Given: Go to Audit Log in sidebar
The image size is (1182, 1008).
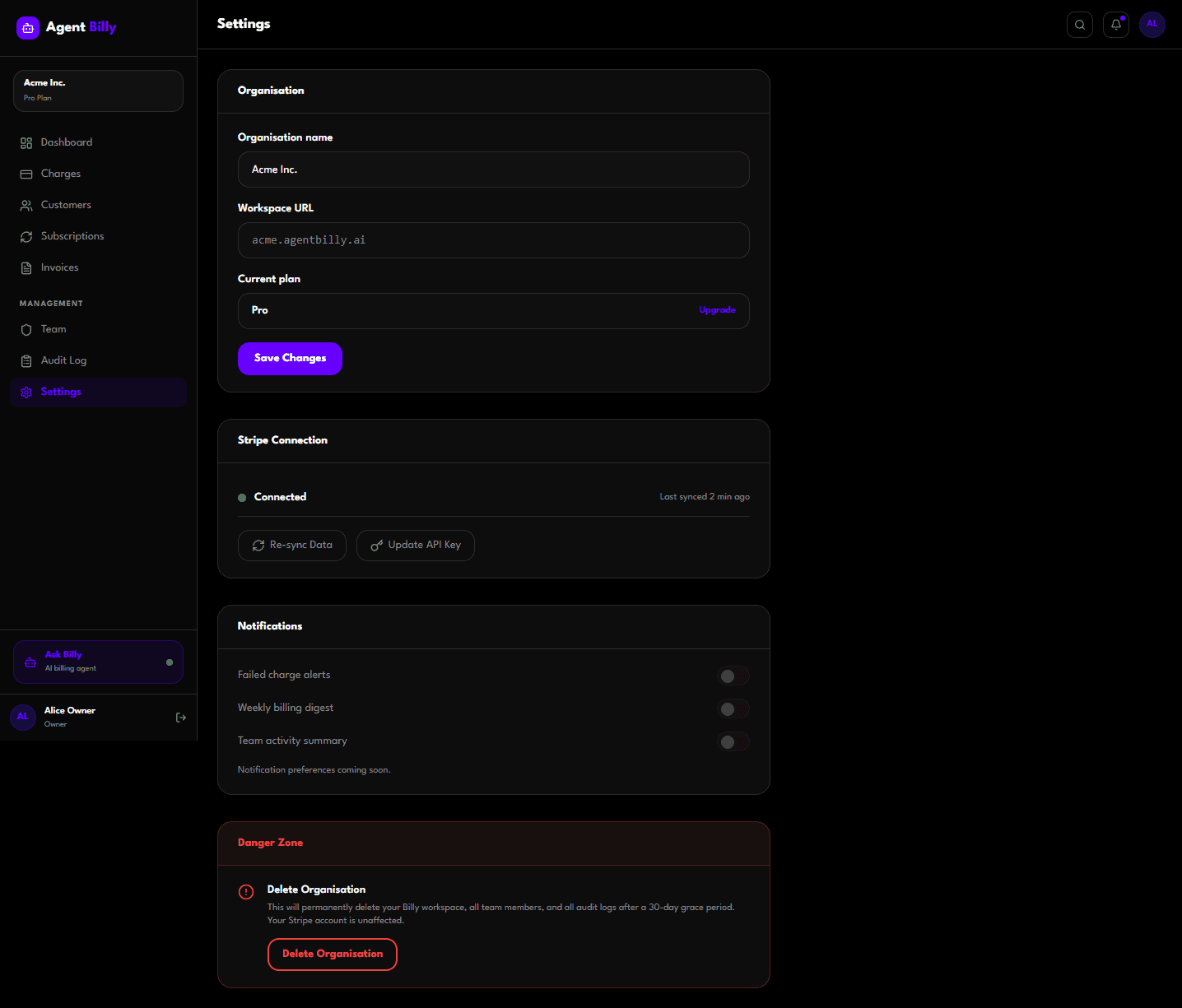Looking at the screenshot, I should (x=63, y=360).
